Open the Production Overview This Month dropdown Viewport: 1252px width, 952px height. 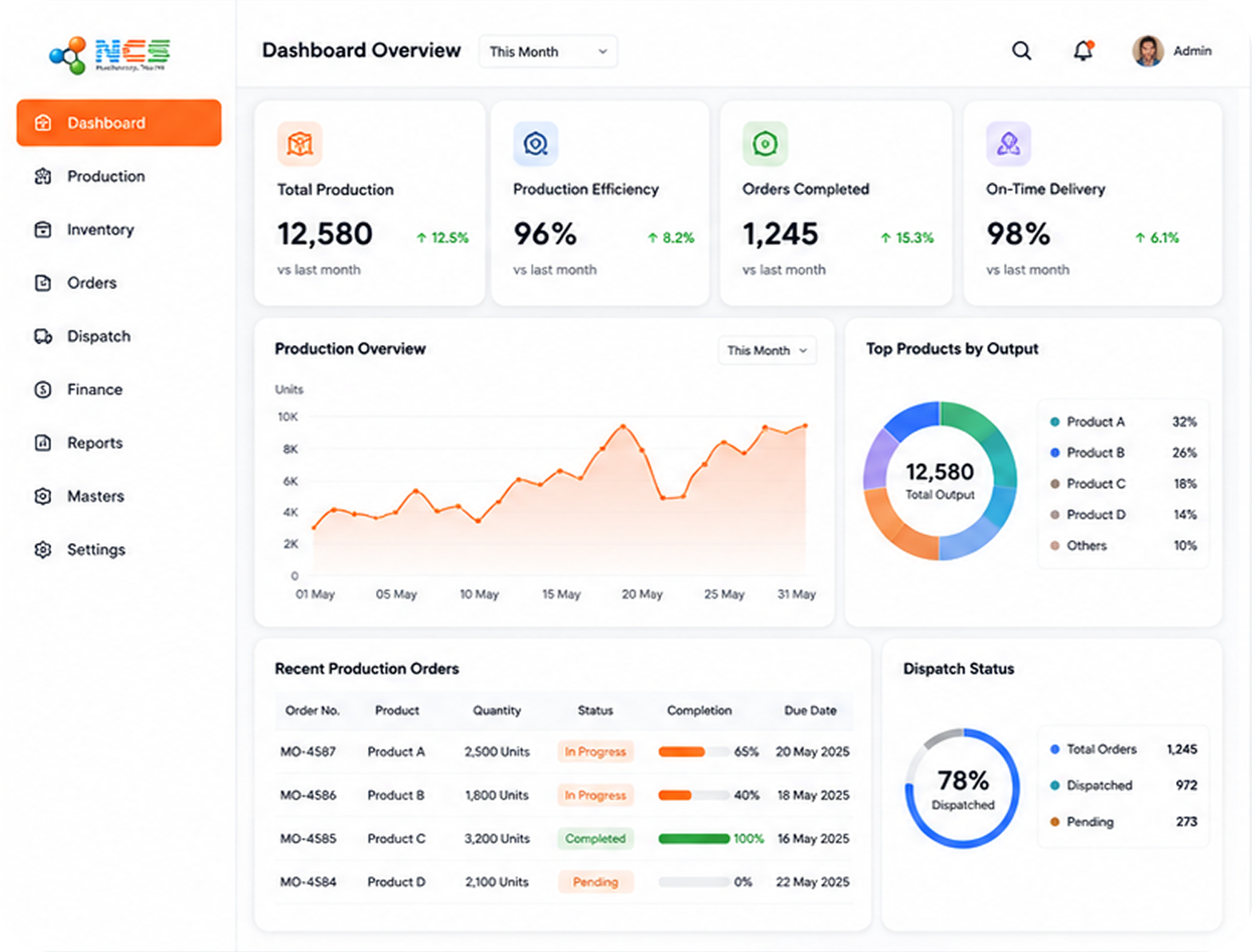click(767, 351)
